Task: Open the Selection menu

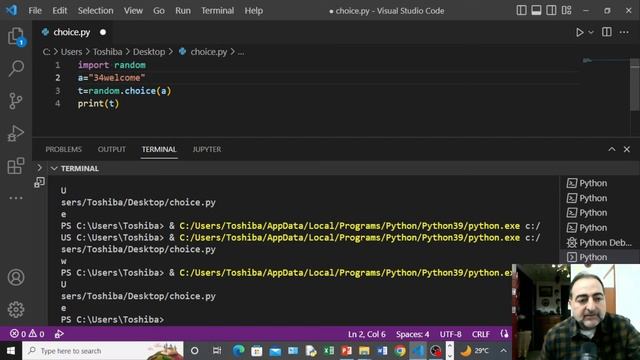Action: click(96, 11)
